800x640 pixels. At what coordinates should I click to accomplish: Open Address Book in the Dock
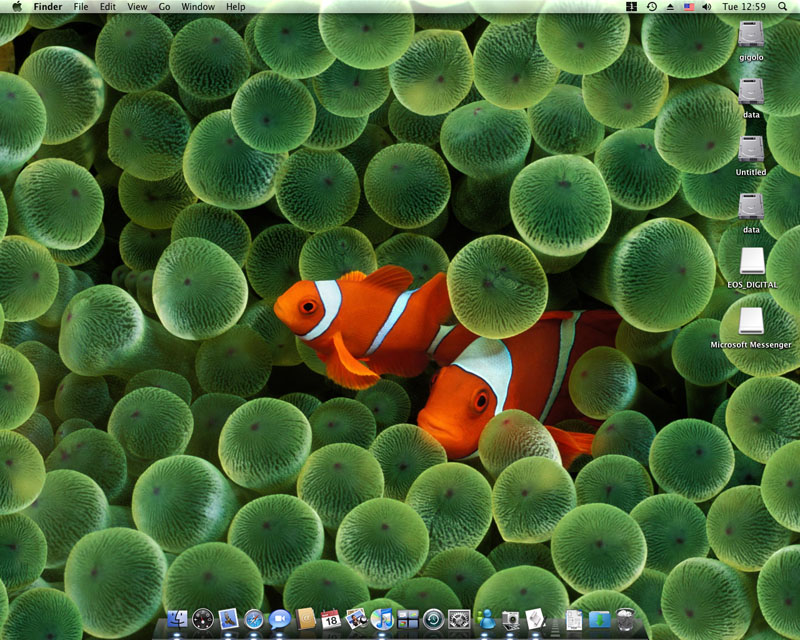[306, 619]
